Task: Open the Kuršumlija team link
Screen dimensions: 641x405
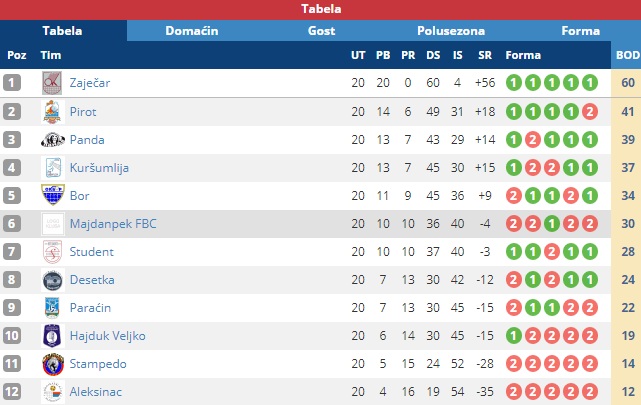Action: pyautogui.click(x=99, y=168)
